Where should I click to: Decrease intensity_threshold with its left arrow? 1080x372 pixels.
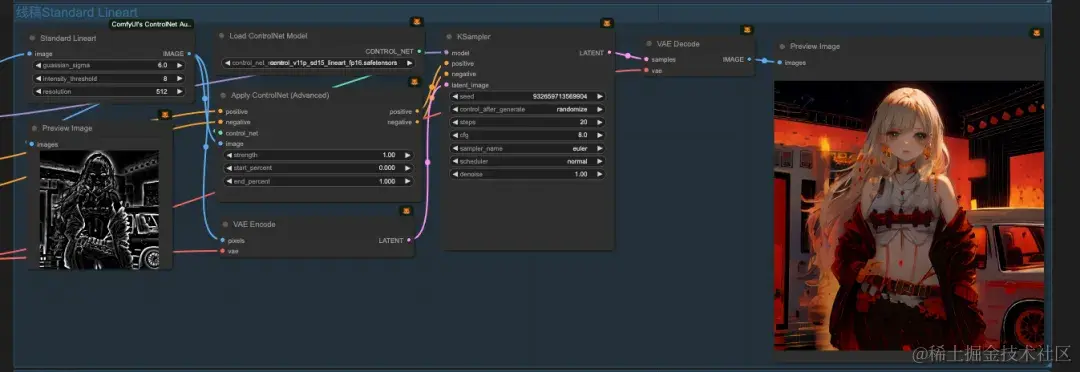click(39, 79)
